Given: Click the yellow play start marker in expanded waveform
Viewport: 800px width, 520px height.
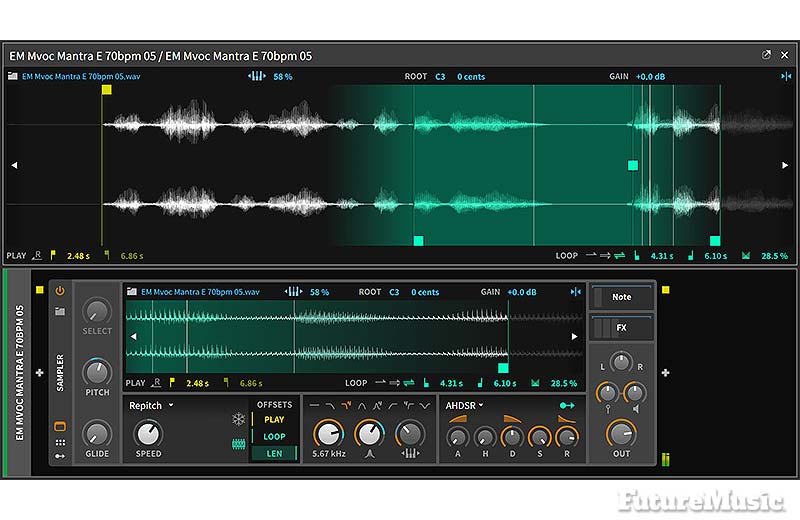Looking at the screenshot, I should pos(107,90).
